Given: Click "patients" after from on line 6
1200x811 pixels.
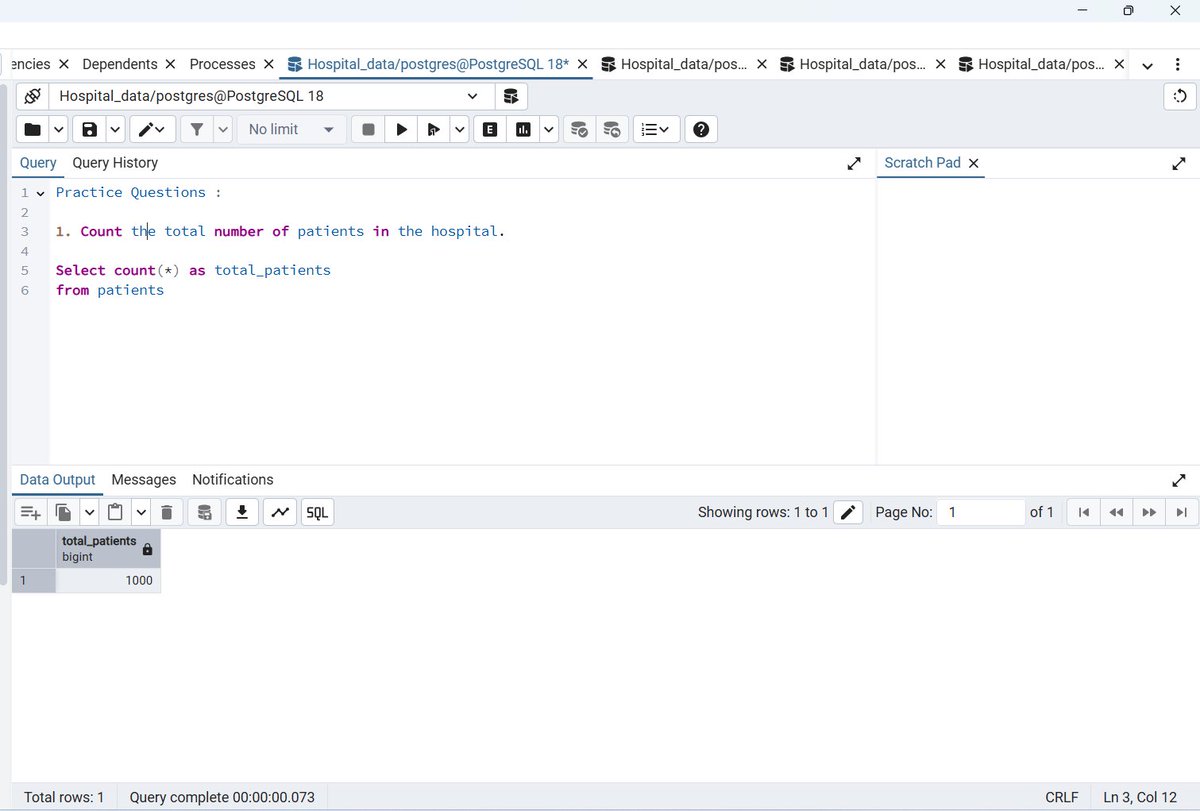Looking at the screenshot, I should pyautogui.click(x=130, y=290).
